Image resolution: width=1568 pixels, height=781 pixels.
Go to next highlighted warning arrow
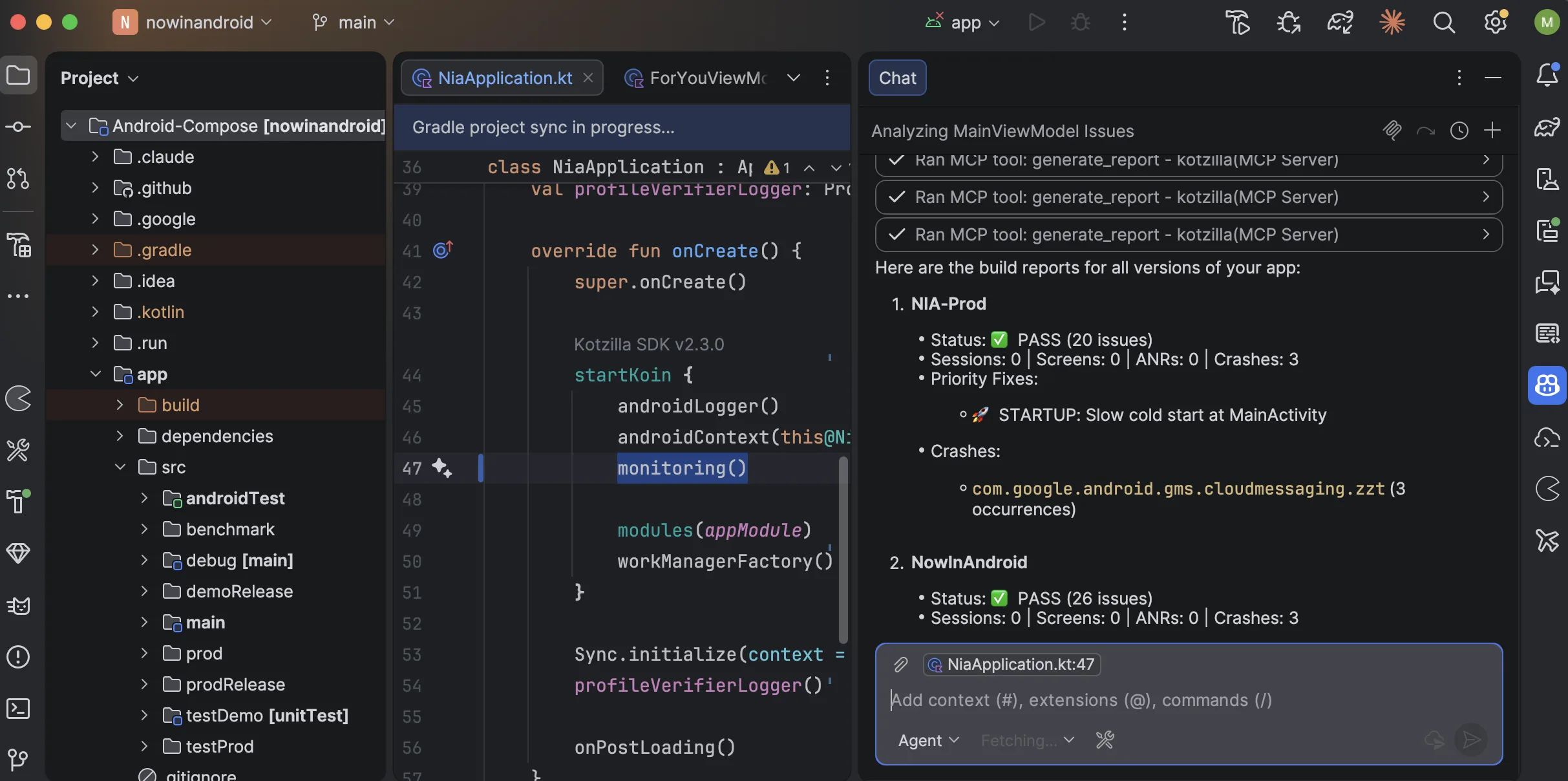click(x=836, y=168)
